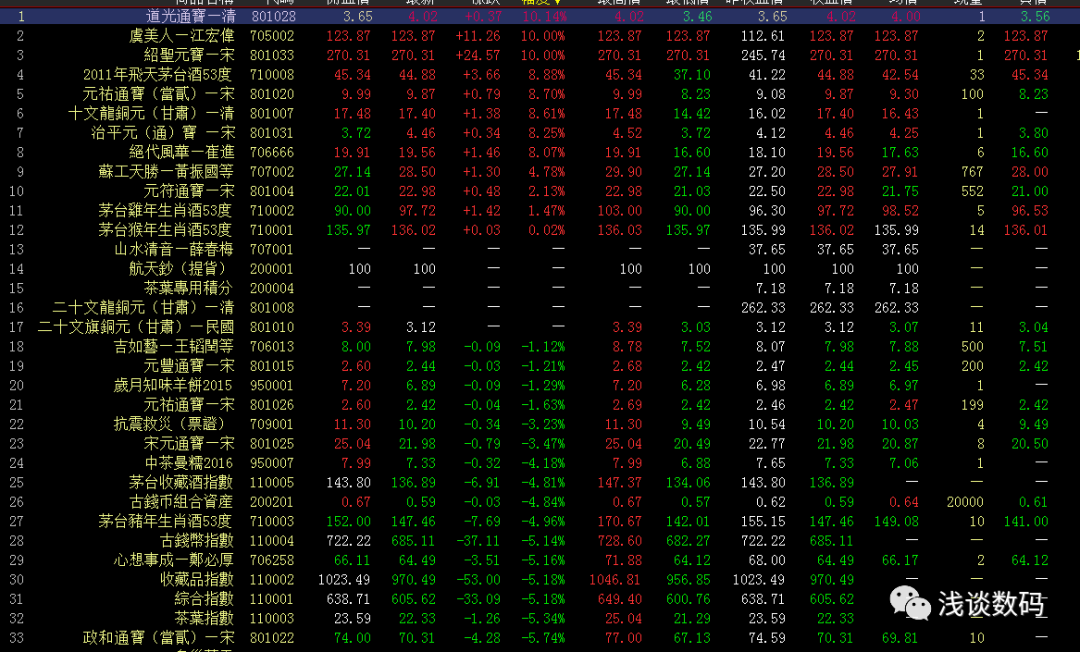The width and height of the screenshot is (1080, 652).
Task: Select the -5.74% percentage cell
Action: pyautogui.click(x=543, y=638)
